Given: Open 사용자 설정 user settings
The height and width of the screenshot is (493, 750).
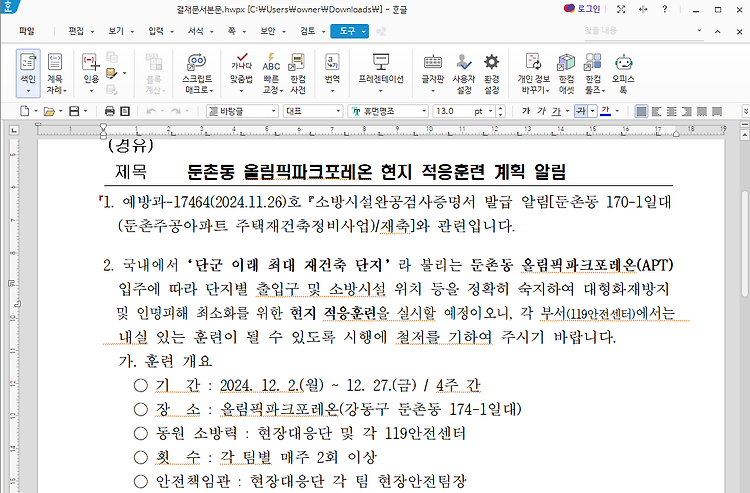Looking at the screenshot, I should coord(463,73).
